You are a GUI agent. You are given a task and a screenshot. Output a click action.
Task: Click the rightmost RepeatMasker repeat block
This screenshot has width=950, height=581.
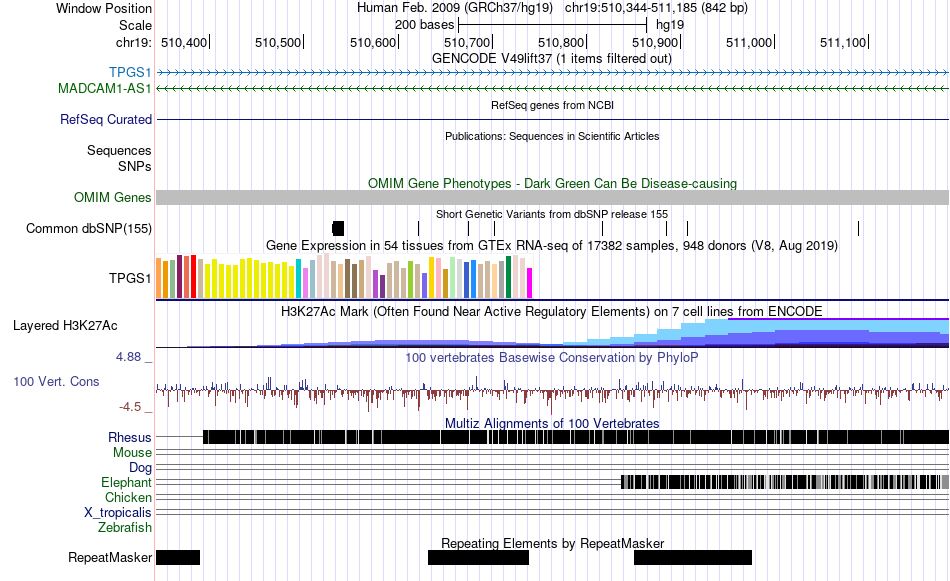pyautogui.click(x=693, y=557)
